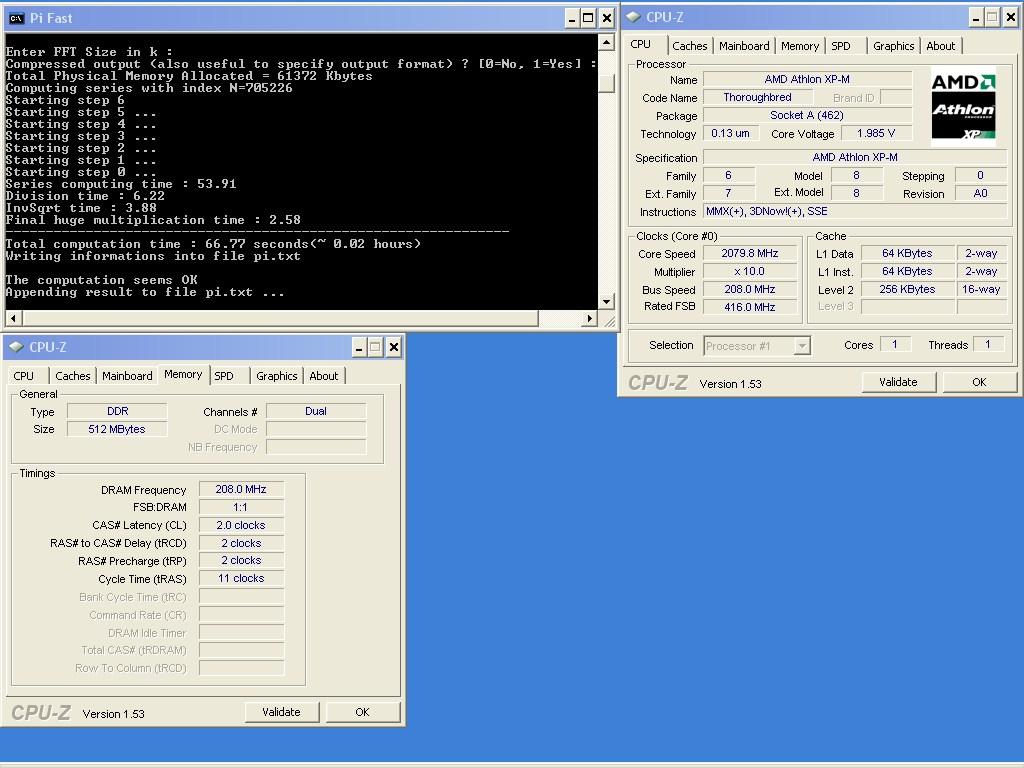
Task: Switch to the CPU tab in the lower-left CPU-Z window
Action: point(24,376)
